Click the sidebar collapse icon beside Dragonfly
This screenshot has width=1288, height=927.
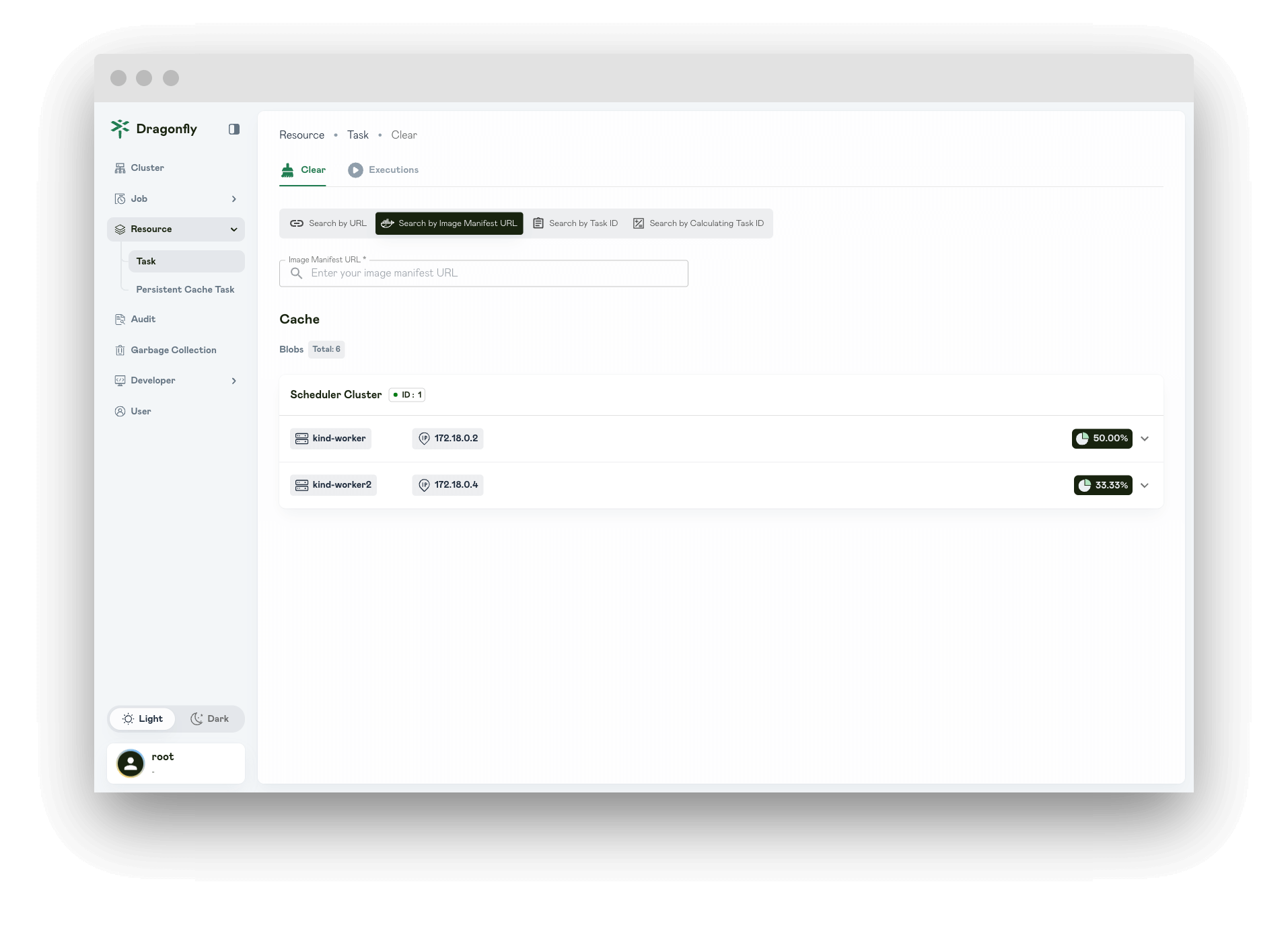click(234, 128)
